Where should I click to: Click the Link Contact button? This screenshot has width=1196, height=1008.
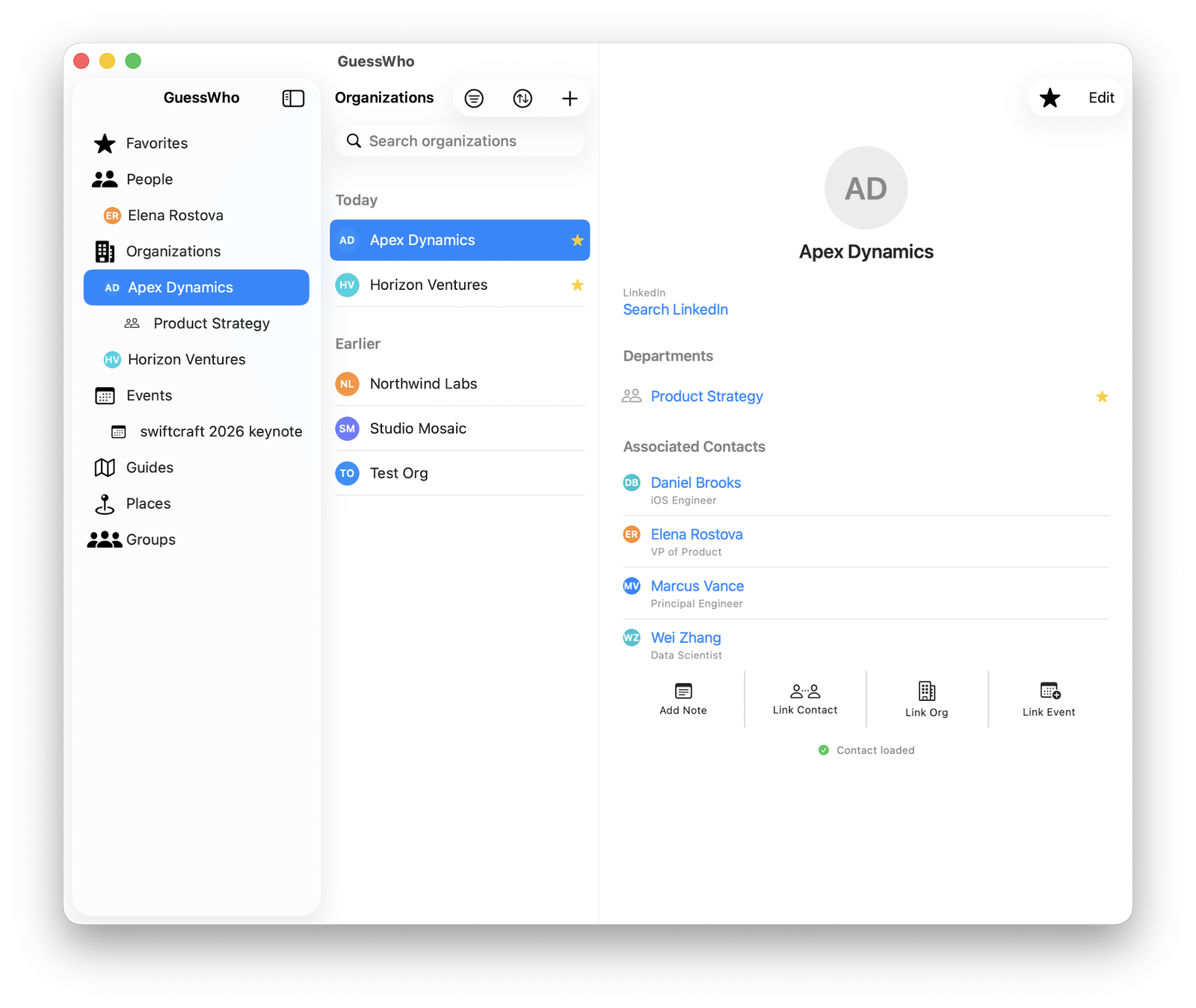click(805, 699)
